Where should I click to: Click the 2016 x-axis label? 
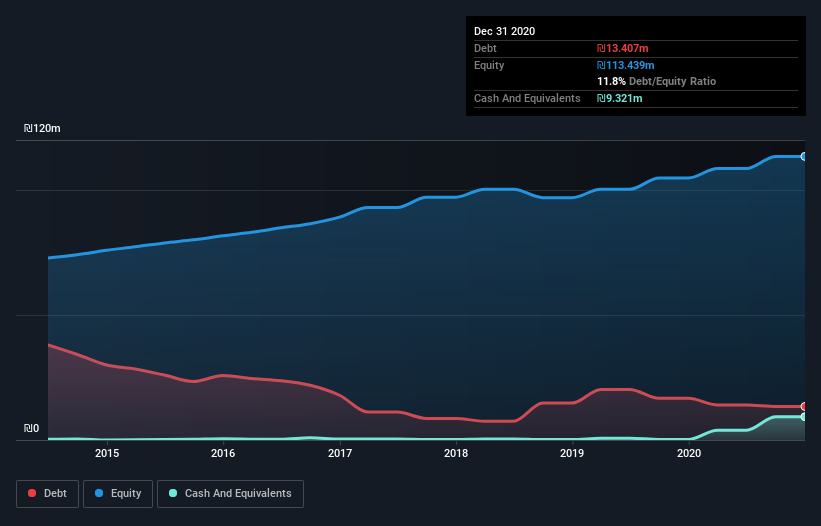pyautogui.click(x=223, y=453)
